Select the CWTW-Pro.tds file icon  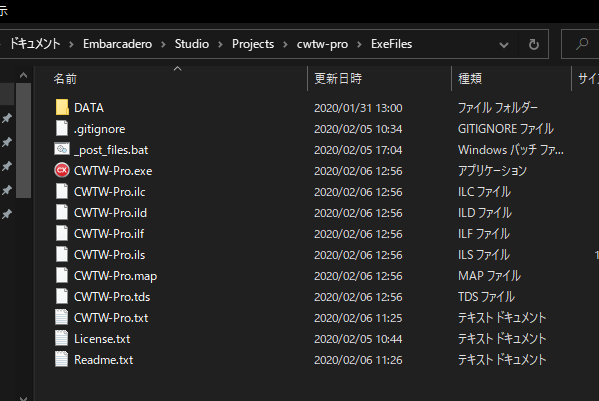click(x=62, y=296)
